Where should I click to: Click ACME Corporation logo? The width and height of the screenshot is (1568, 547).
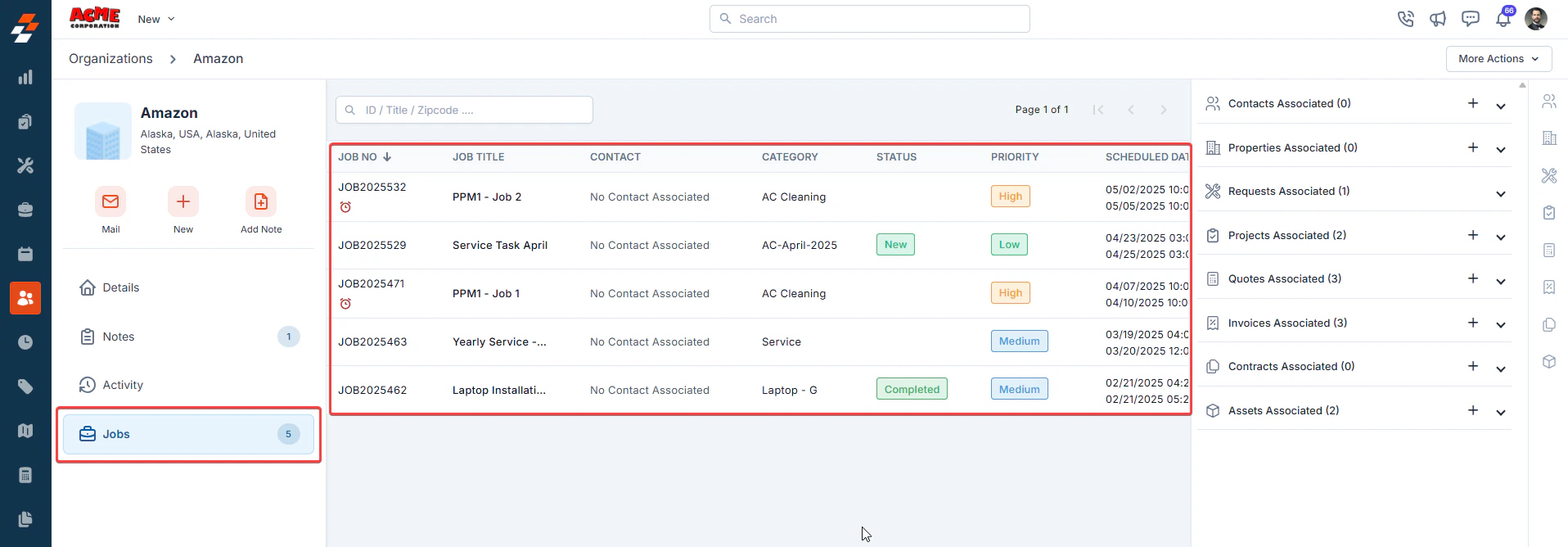tap(95, 18)
